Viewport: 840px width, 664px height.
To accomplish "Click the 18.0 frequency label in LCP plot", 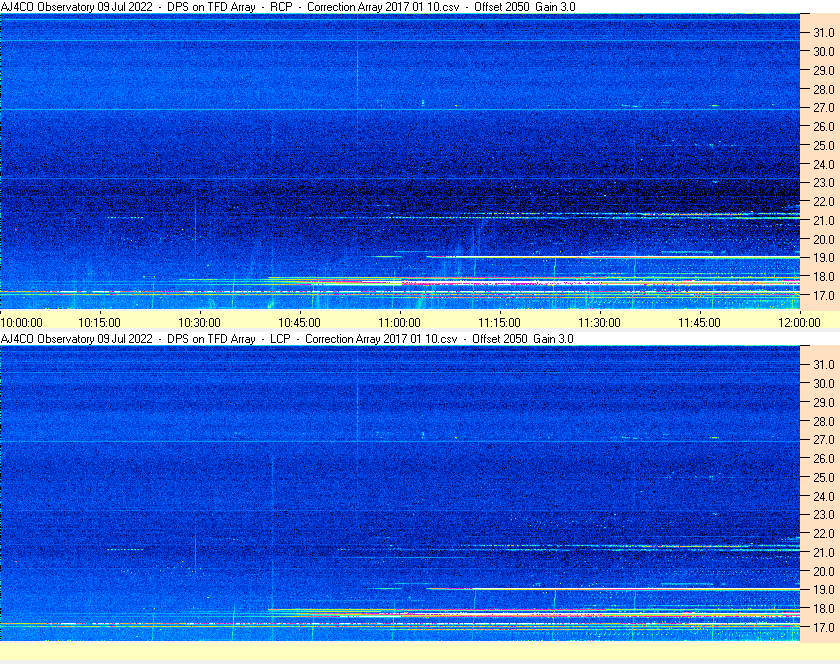I will [x=823, y=608].
